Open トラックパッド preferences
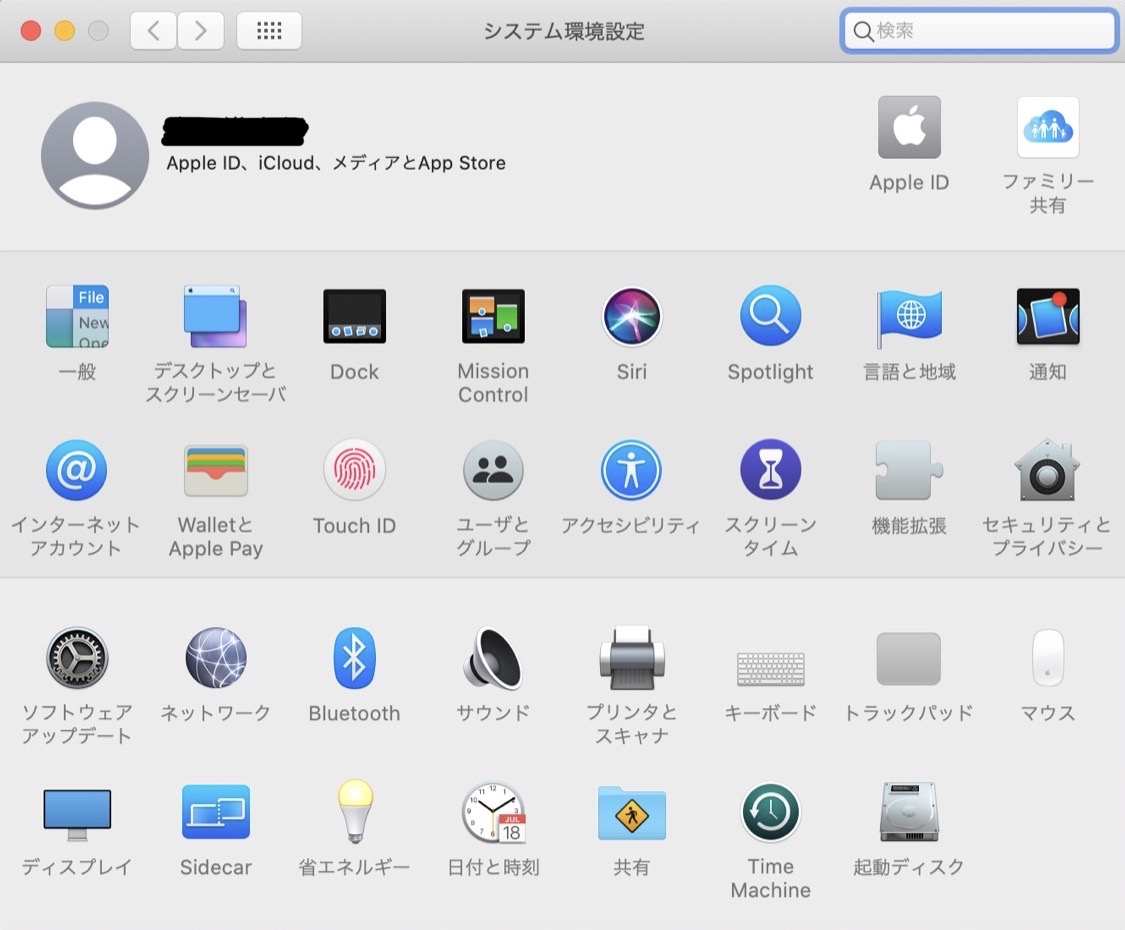The height and width of the screenshot is (930, 1125). [909, 659]
